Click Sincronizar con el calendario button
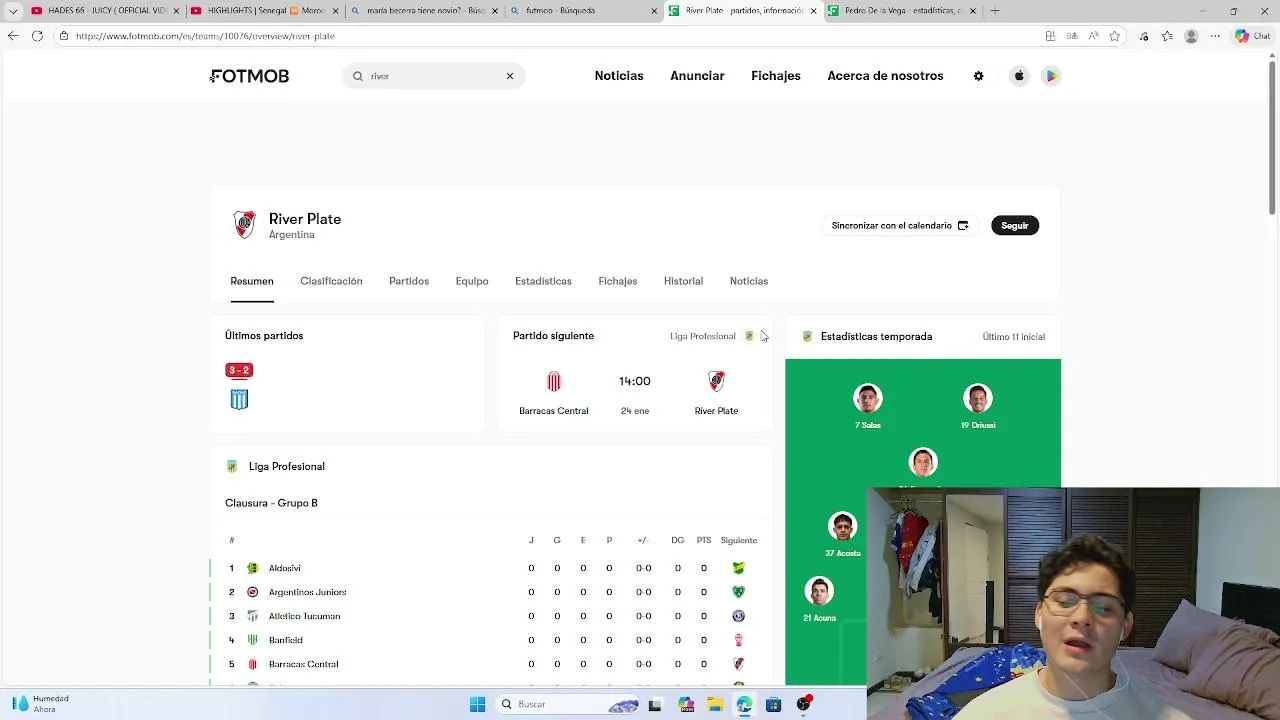This screenshot has width=1280, height=720. (900, 225)
